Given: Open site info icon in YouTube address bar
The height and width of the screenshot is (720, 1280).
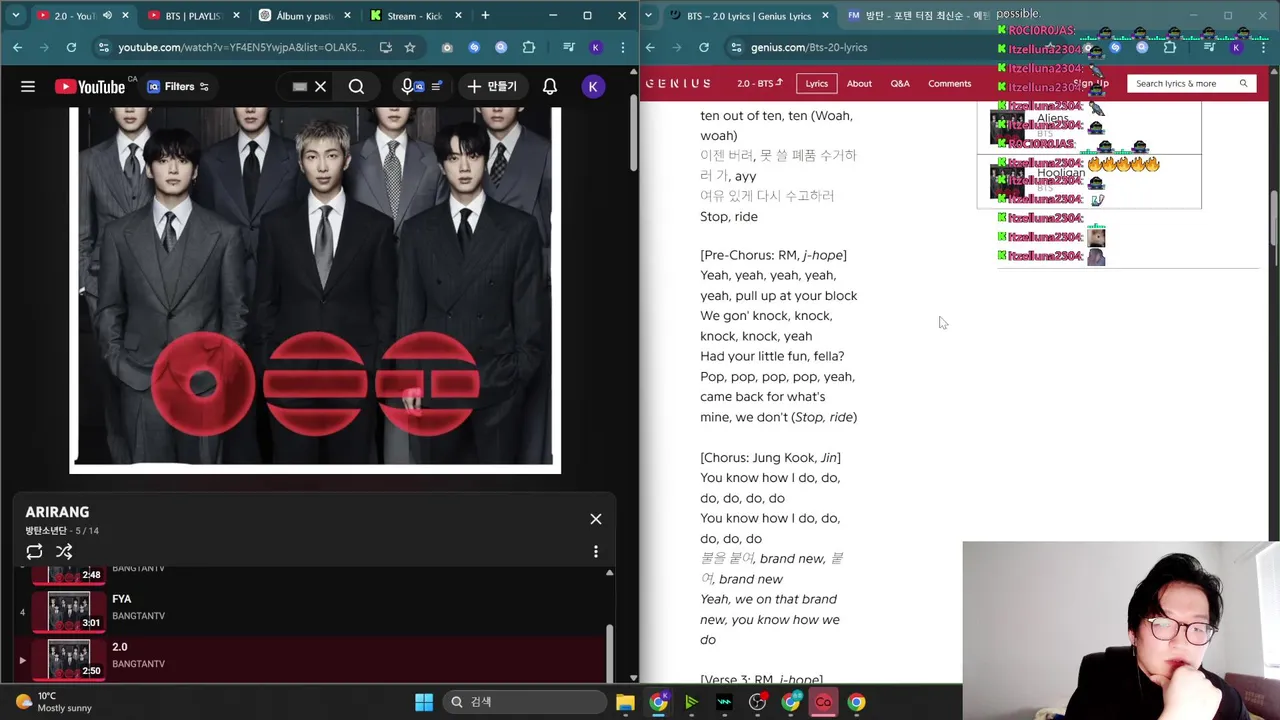Looking at the screenshot, I should (x=103, y=47).
